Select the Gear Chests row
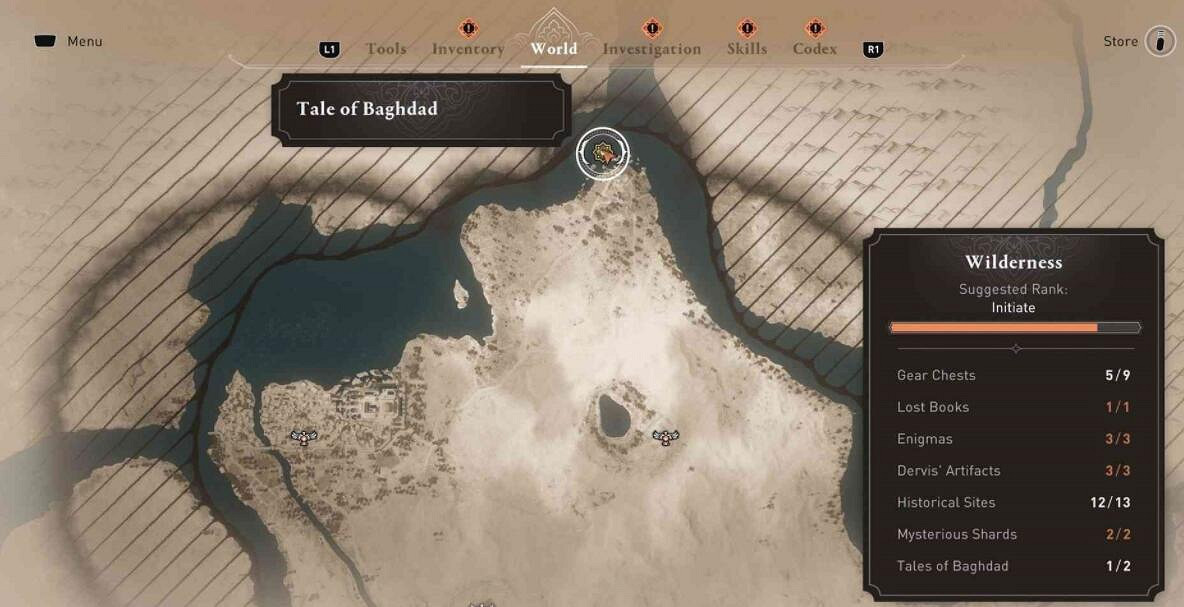 pyautogui.click(x=1013, y=375)
